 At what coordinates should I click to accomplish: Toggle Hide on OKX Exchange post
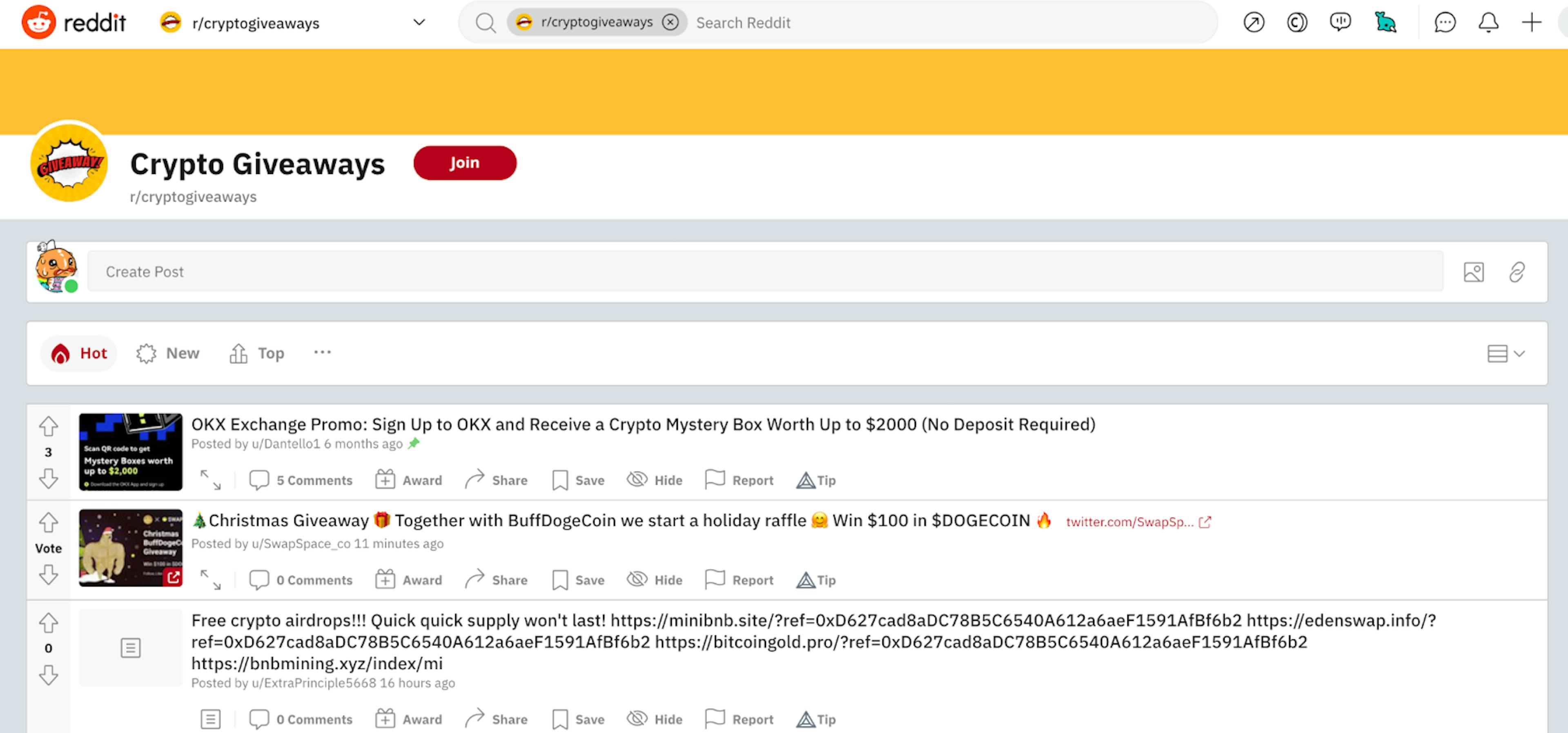point(655,480)
